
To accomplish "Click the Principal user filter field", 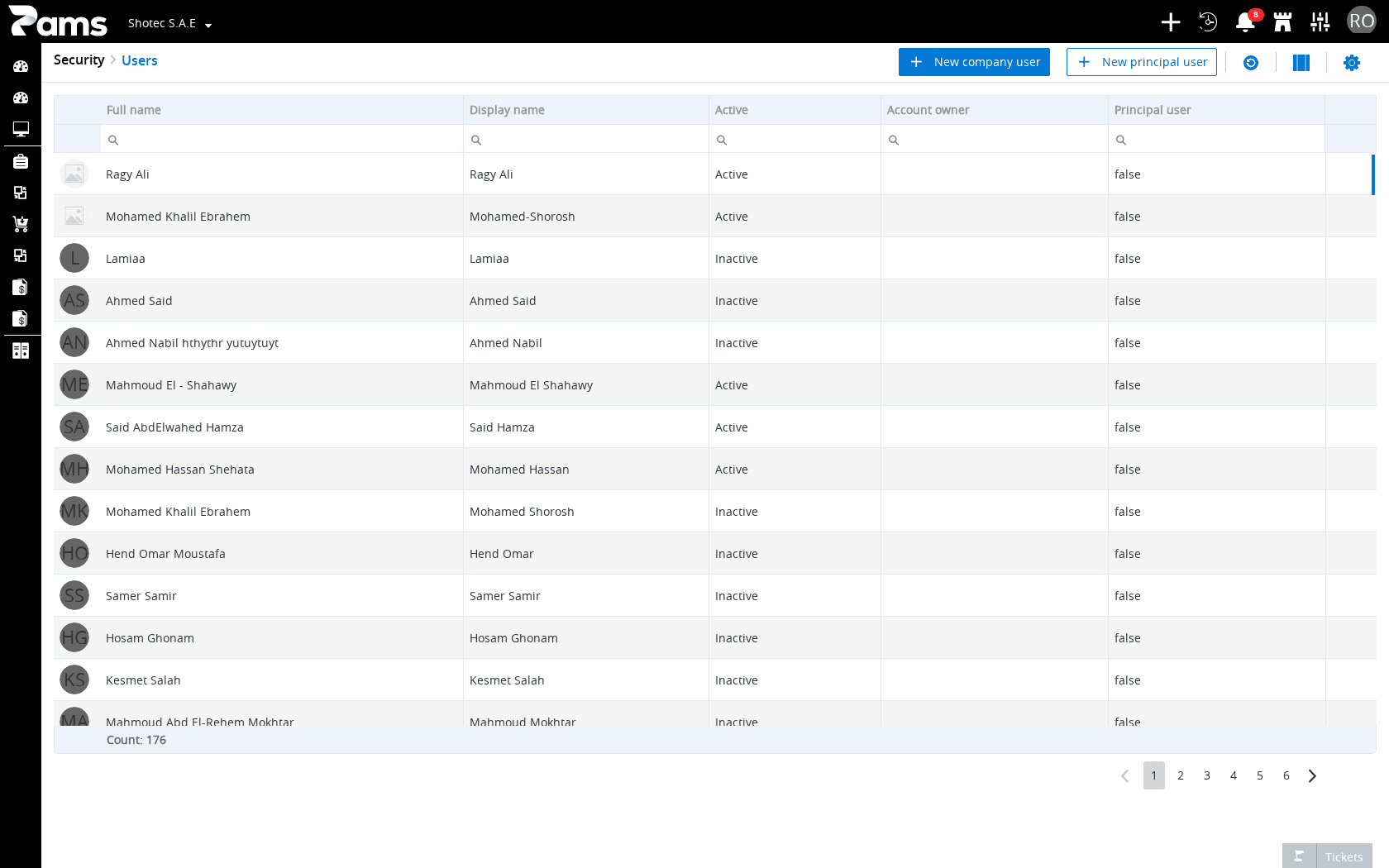I will [x=1216, y=139].
